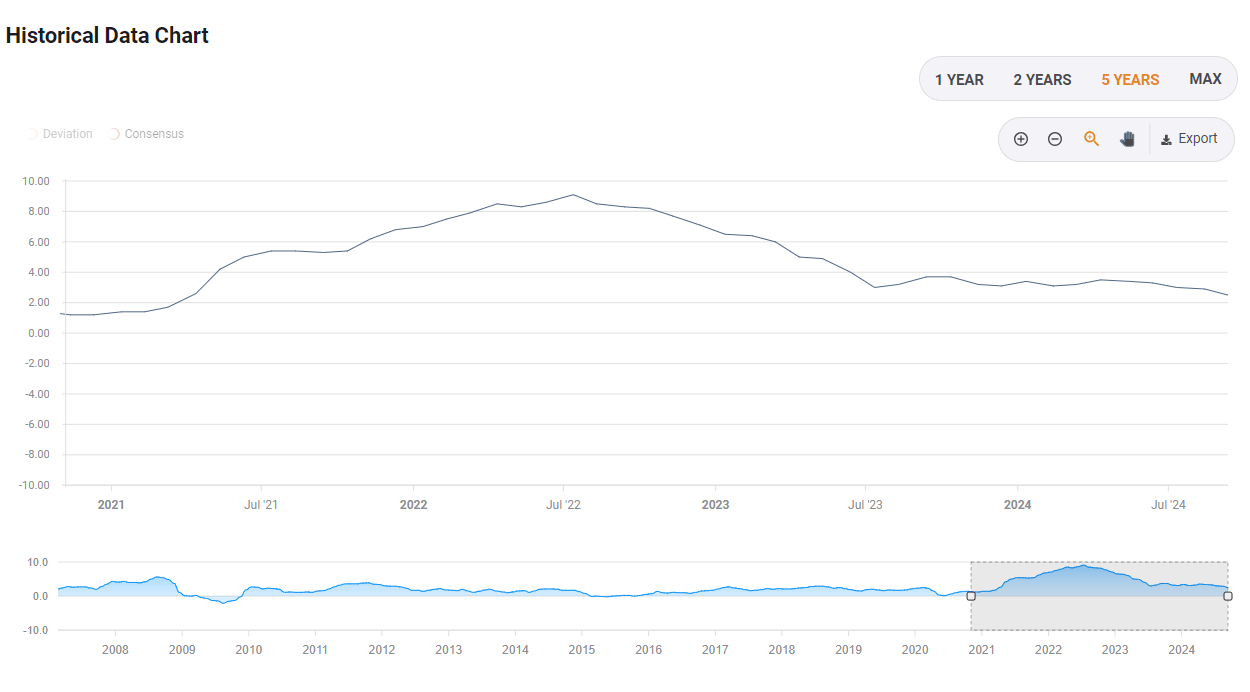This screenshot has height=692, width=1250.
Task: Select the zoom-out tool on the chart toolbar
Action: point(1055,139)
